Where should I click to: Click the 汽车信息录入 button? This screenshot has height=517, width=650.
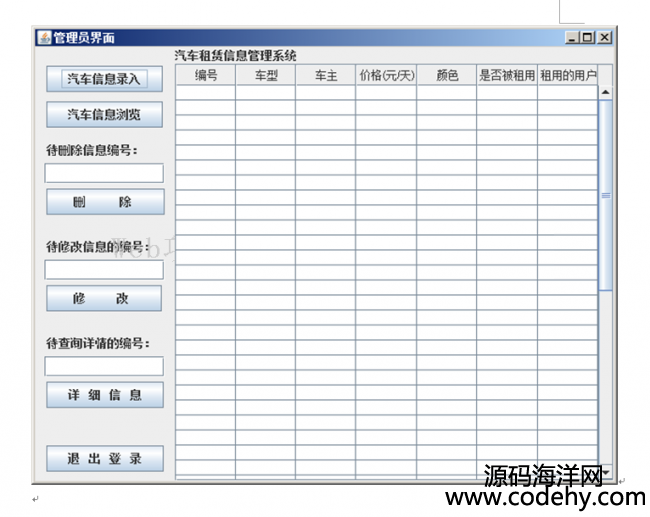pos(104,78)
